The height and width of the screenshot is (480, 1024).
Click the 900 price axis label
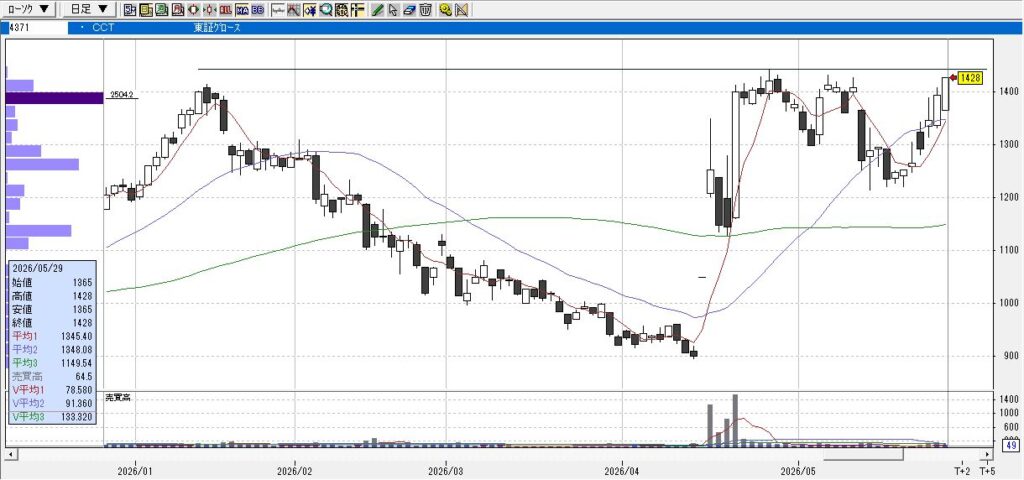(x=1010, y=356)
